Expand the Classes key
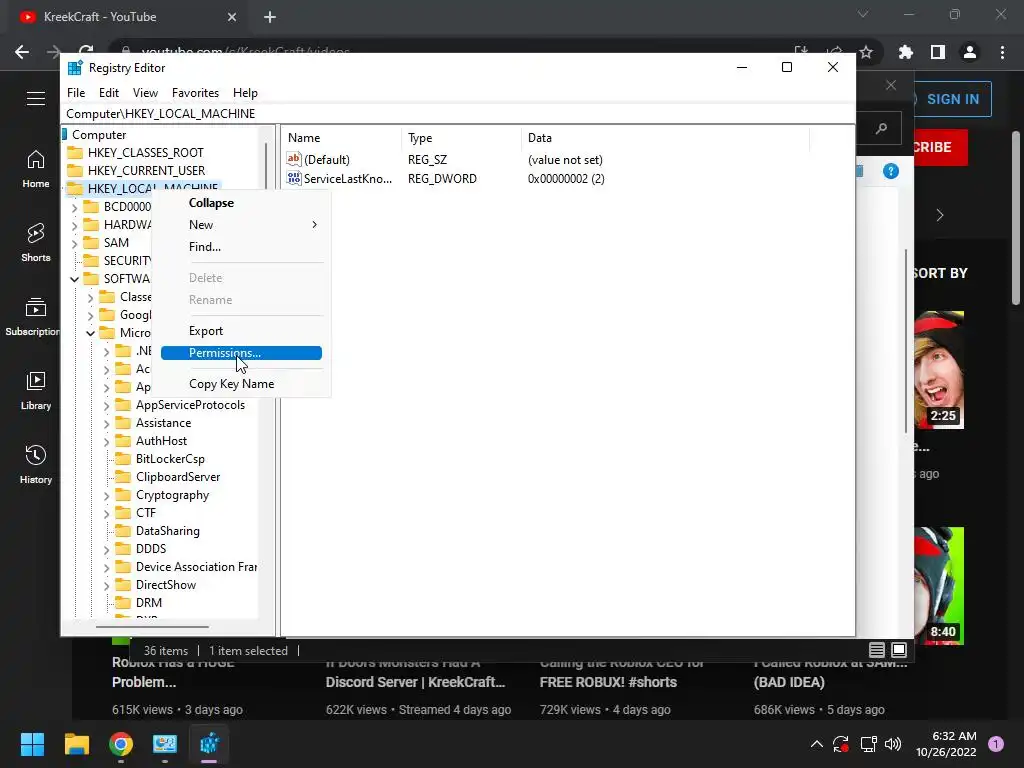This screenshot has width=1024, height=768. pos(91,298)
